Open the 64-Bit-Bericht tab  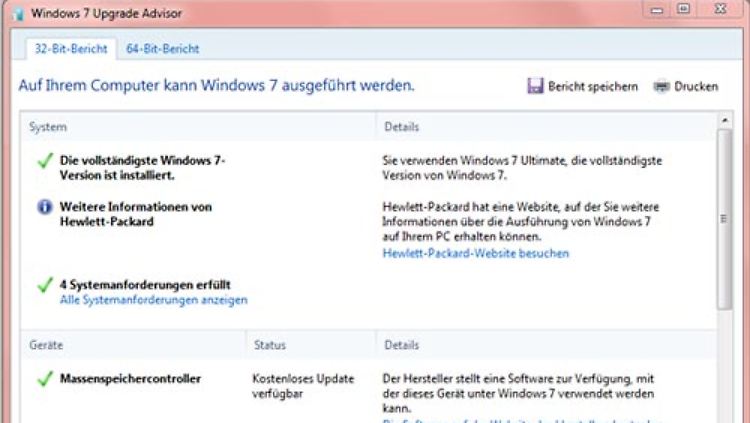(163, 49)
